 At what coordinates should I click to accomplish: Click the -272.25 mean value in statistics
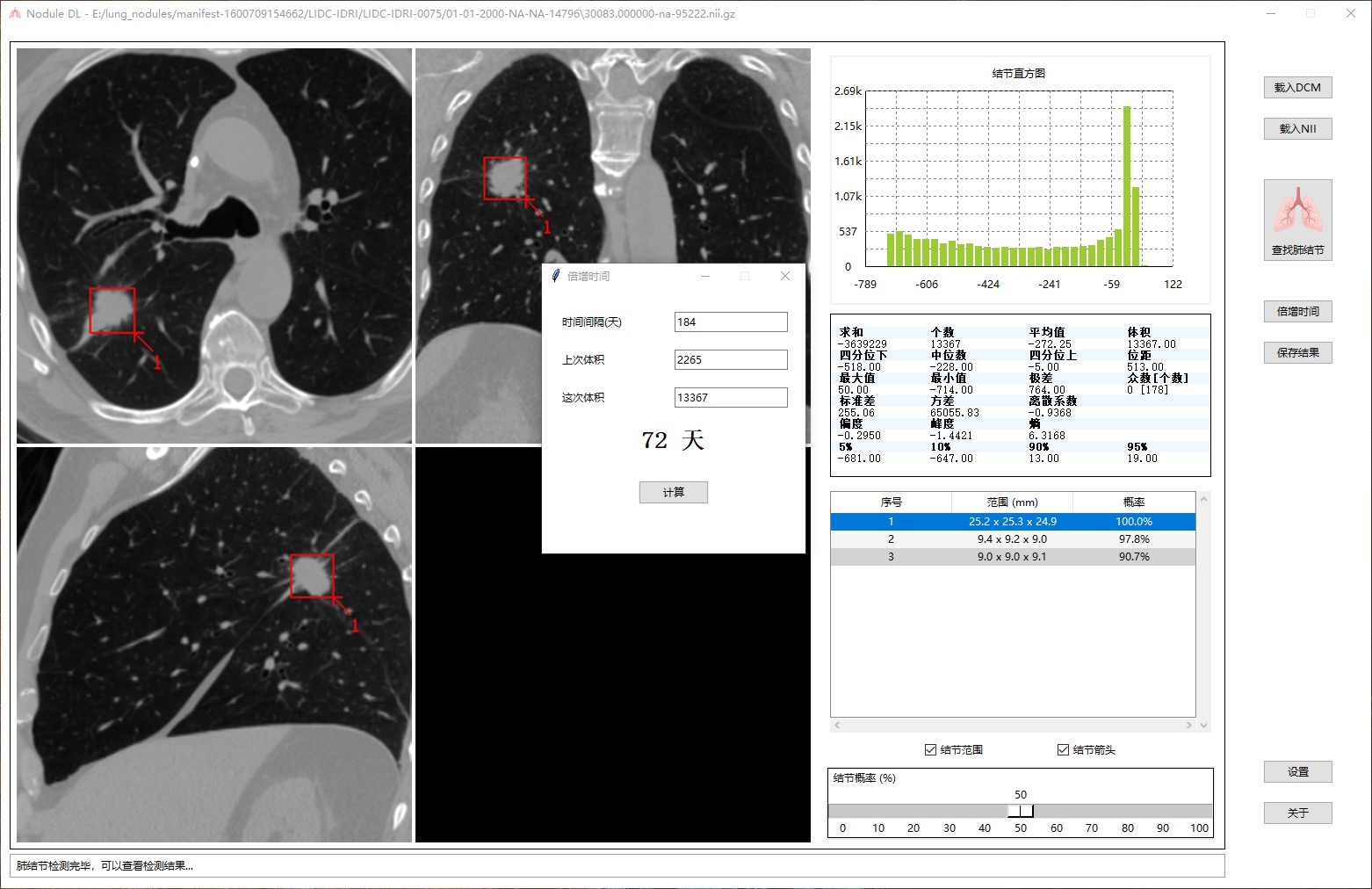pyautogui.click(x=1050, y=344)
